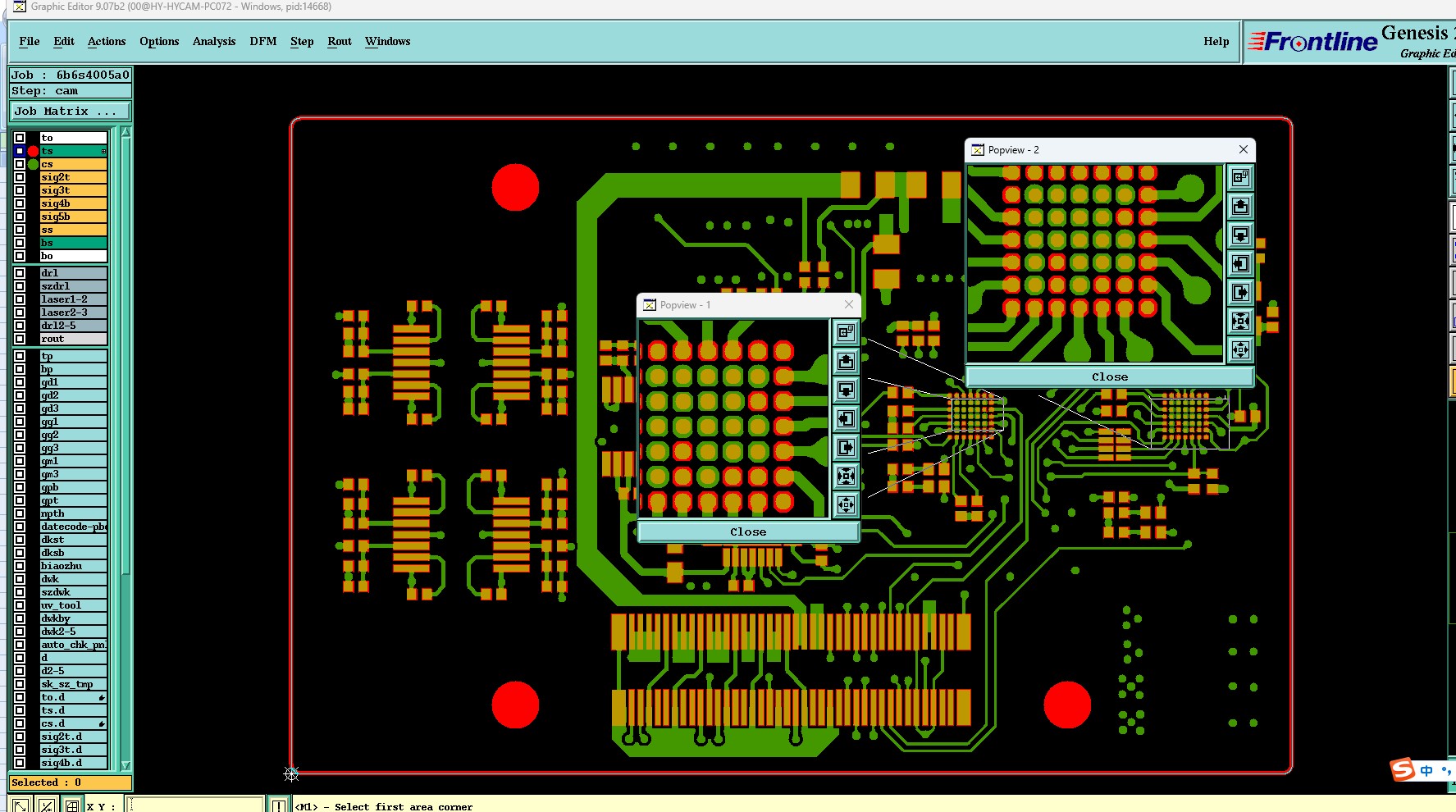Open the Actions menu
The image size is (1456, 812).
tap(107, 41)
